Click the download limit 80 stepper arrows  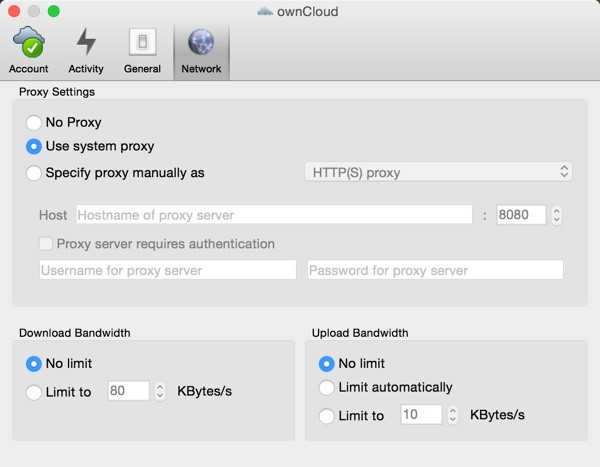[x=160, y=391]
